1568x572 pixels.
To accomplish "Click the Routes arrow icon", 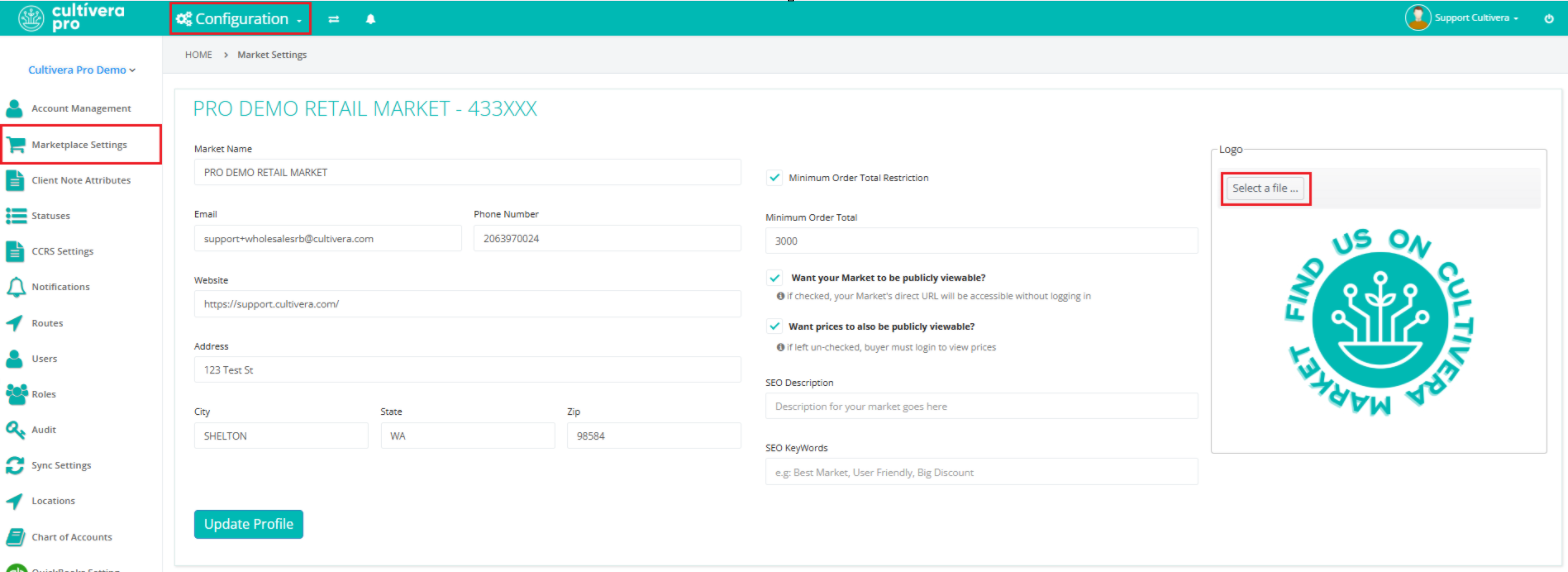I will (x=15, y=323).
